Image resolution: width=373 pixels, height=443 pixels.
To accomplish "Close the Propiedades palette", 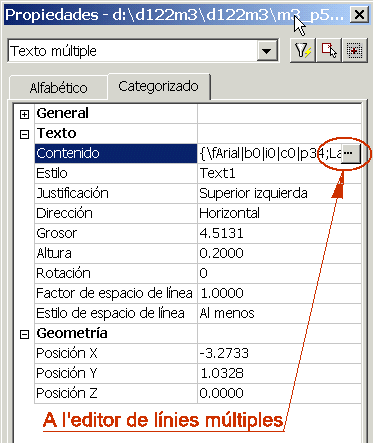I will pos(359,15).
